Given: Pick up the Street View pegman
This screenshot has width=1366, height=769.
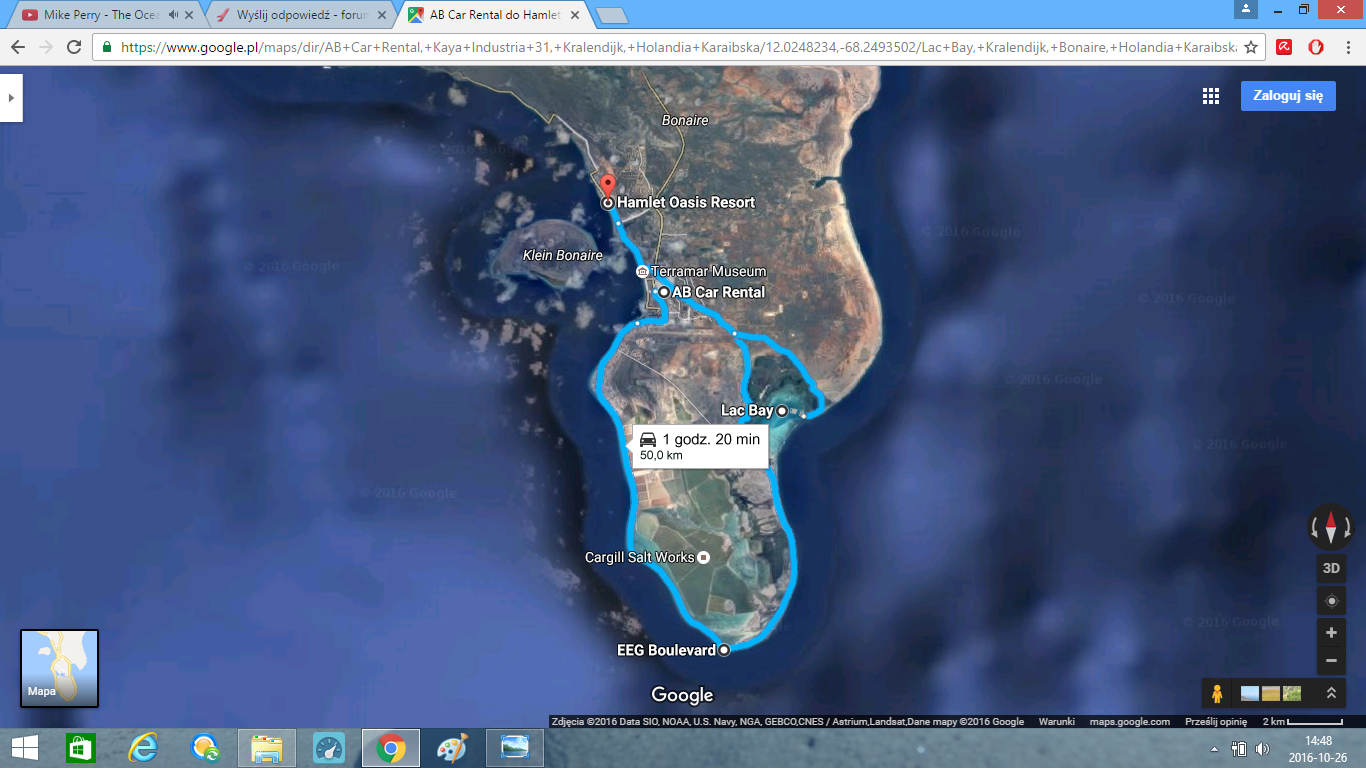Looking at the screenshot, I should pyautogui.click(x=1217, y=692).
